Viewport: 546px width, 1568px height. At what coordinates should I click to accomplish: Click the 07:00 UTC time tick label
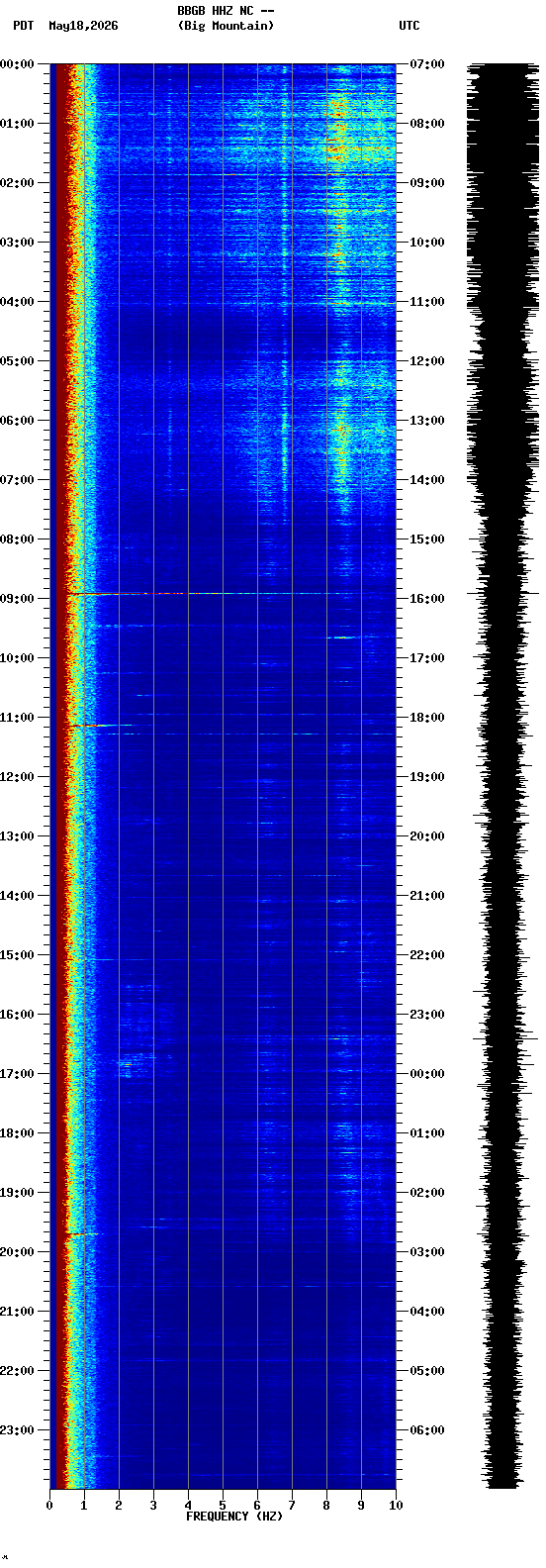[x=426, y=64]
